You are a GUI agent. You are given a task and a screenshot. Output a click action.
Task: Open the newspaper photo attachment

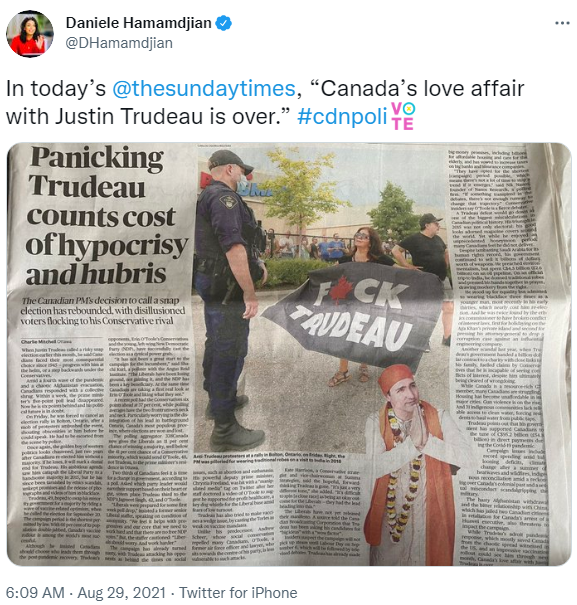point(289,354)
